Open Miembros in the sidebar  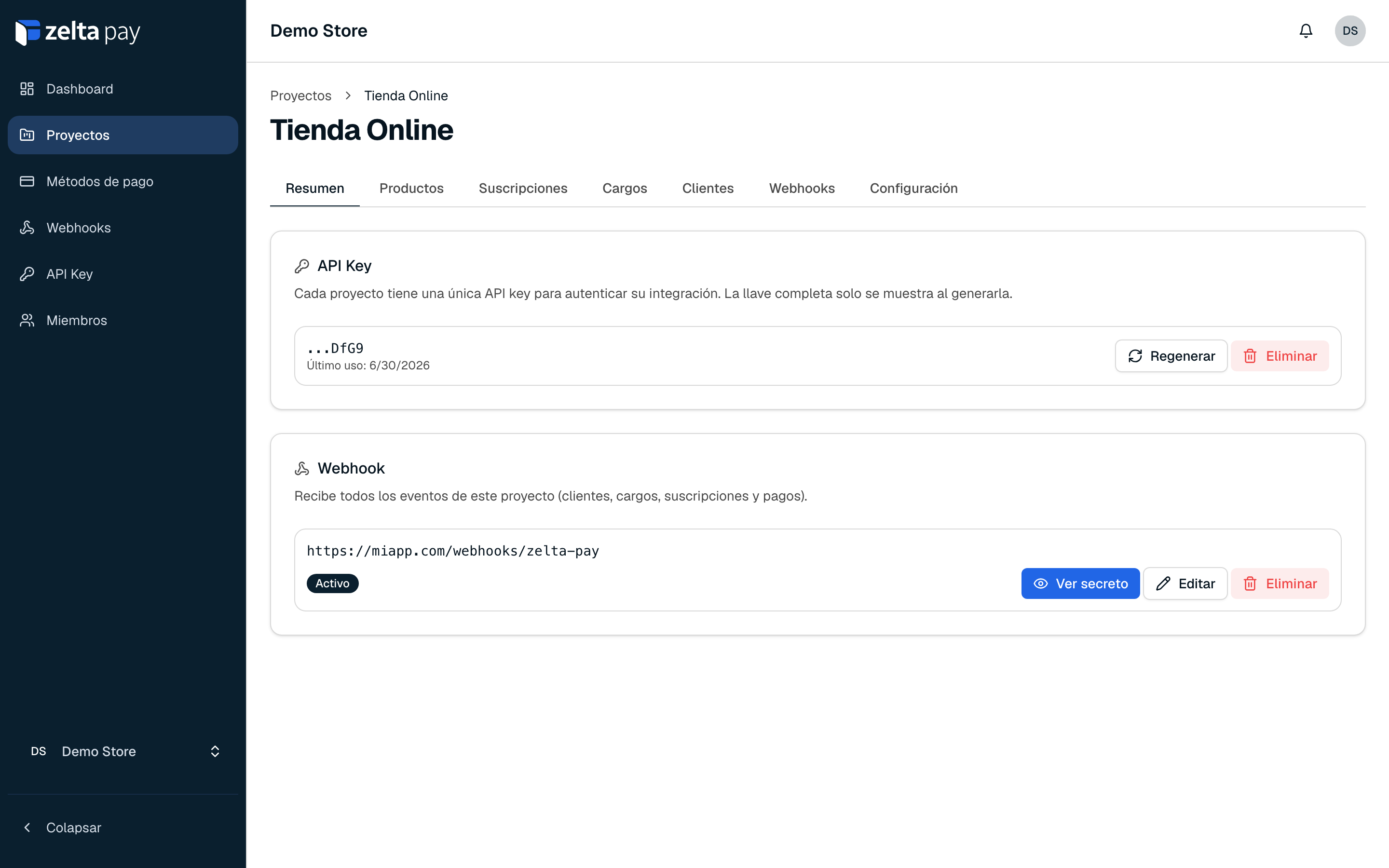click(x=123, y=320)
